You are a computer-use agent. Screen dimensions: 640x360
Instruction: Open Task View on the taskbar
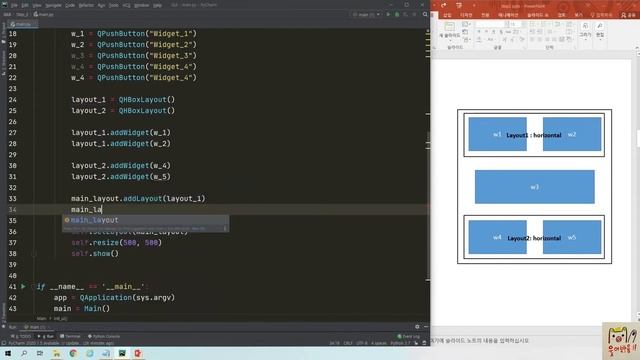[x=40, y=353]
